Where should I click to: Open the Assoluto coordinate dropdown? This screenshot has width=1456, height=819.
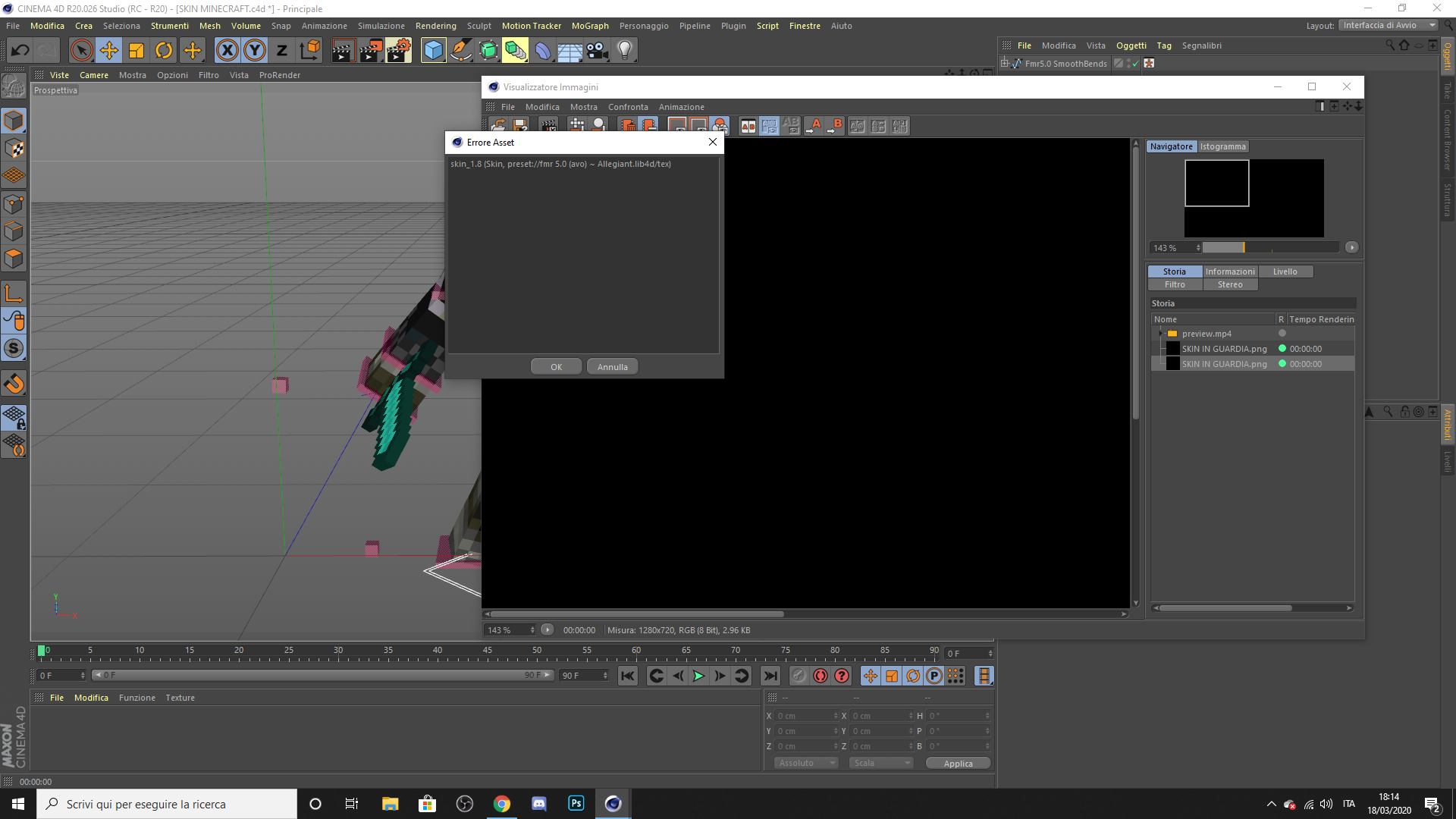click(805, 763)
